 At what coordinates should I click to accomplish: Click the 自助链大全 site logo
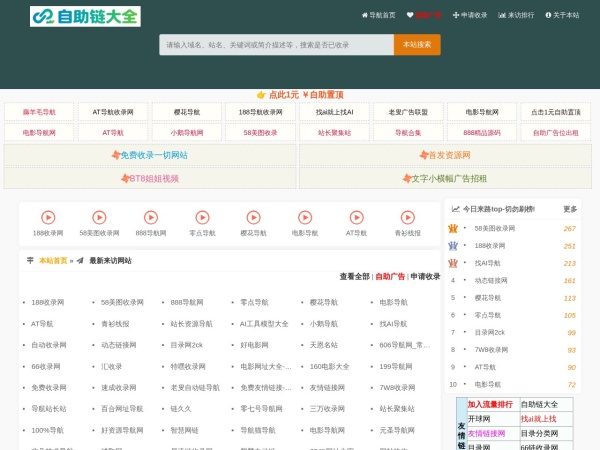tap(85, 16)
